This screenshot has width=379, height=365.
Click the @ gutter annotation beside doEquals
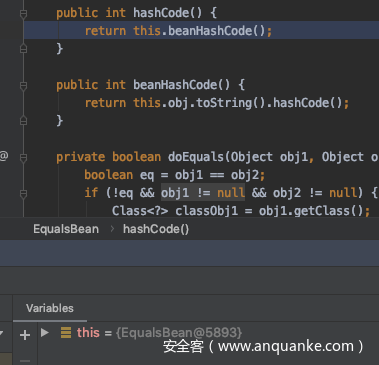4,156
